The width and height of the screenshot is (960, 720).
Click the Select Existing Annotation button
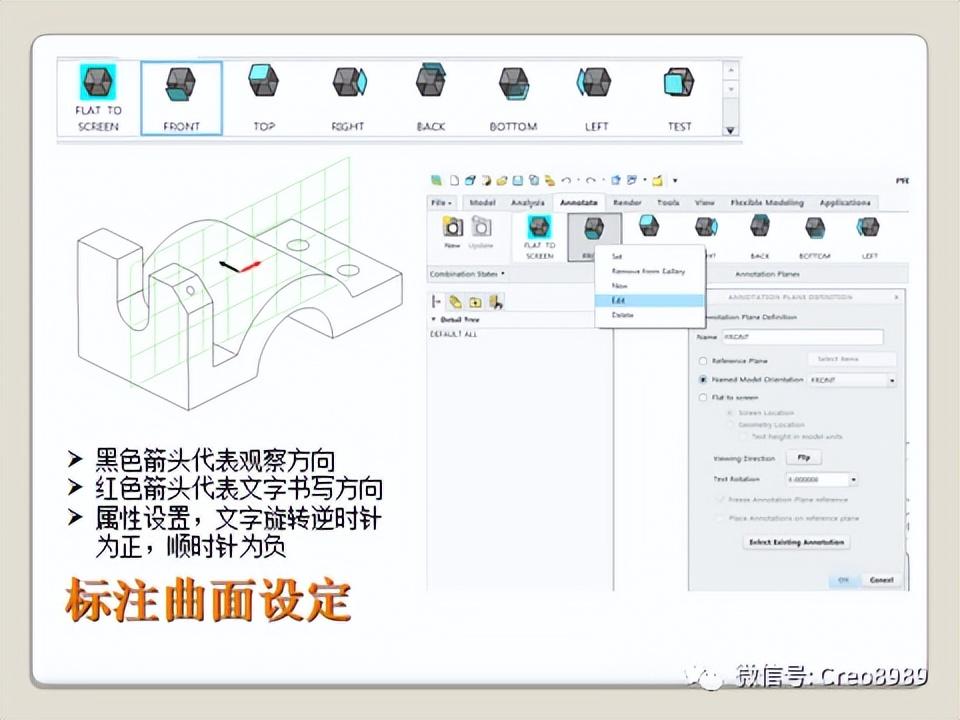(x=796, y=542)
